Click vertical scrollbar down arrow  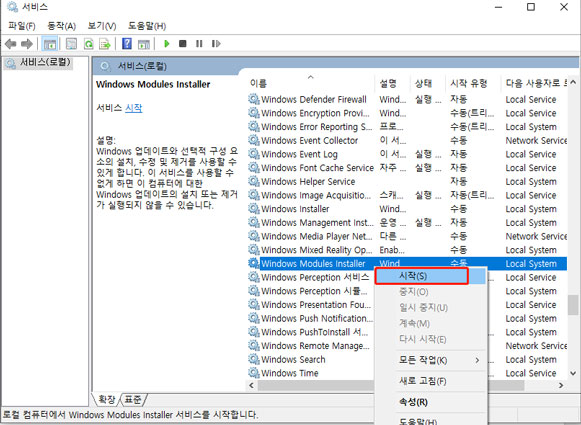pos(573,373)
